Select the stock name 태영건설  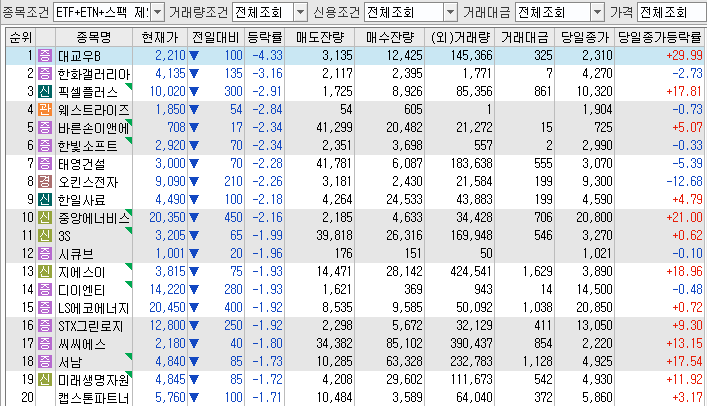click(x=82, y=164)
